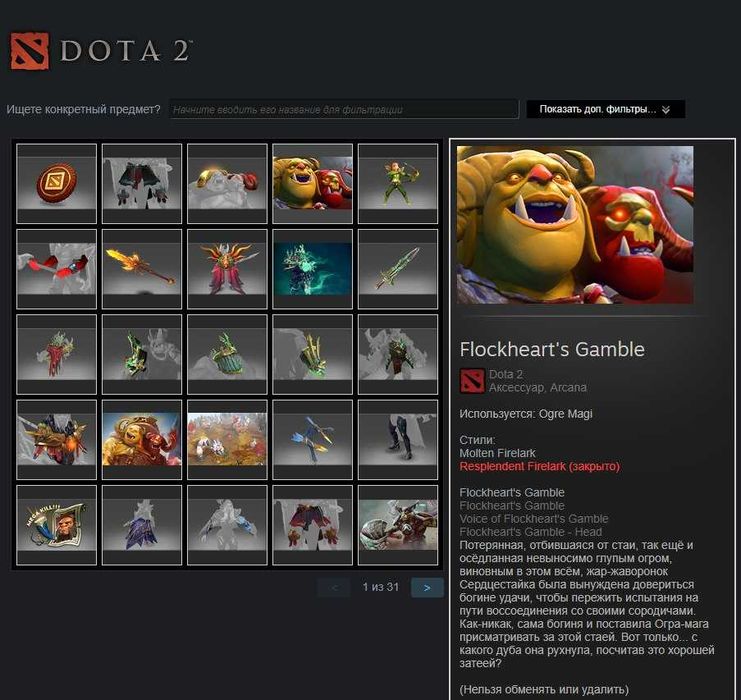
Task: Select the red Dota coin item
Action: pyautogui.click(x=57, y=183)
